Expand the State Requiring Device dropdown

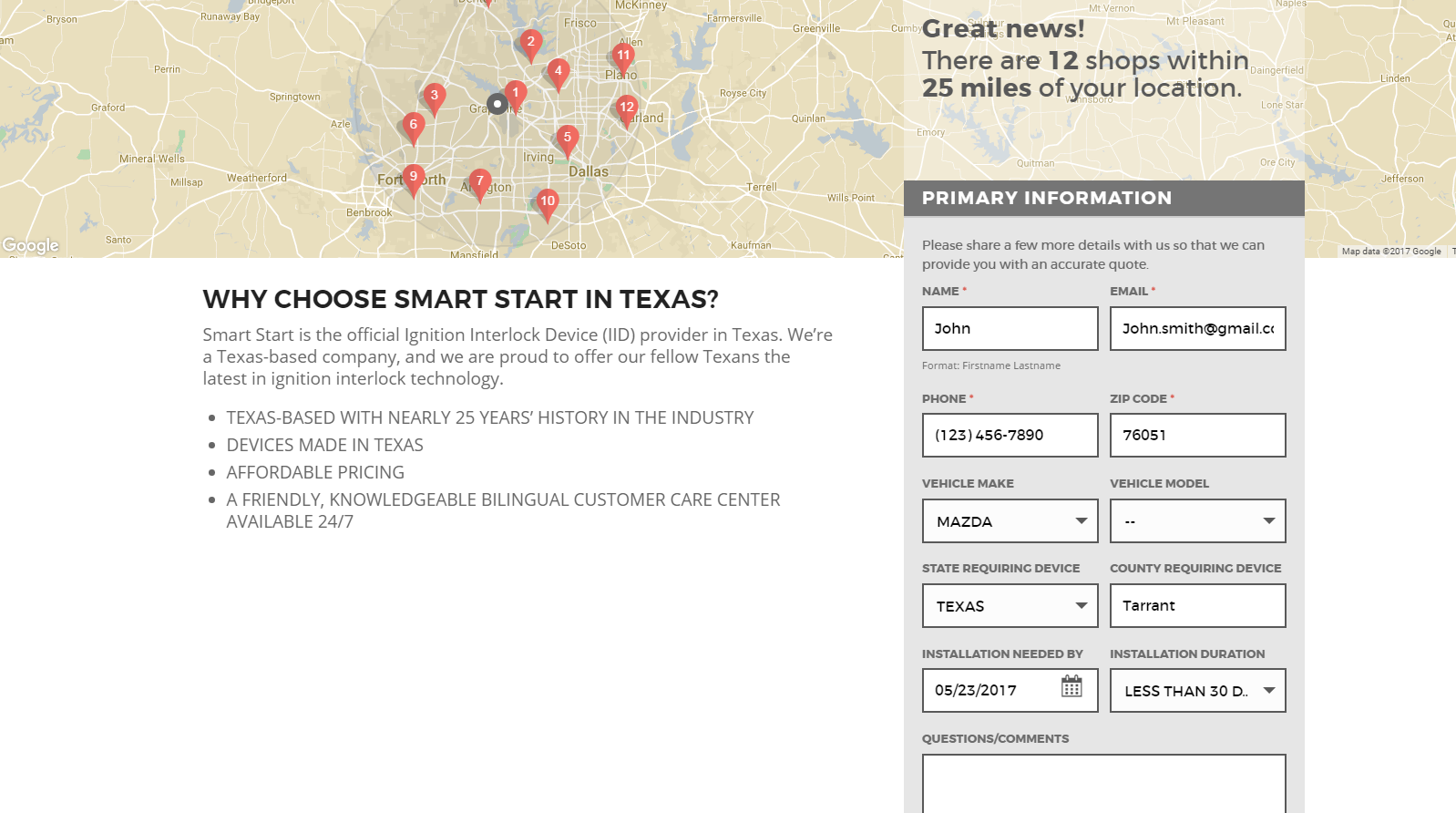[x=1010, y=606]
